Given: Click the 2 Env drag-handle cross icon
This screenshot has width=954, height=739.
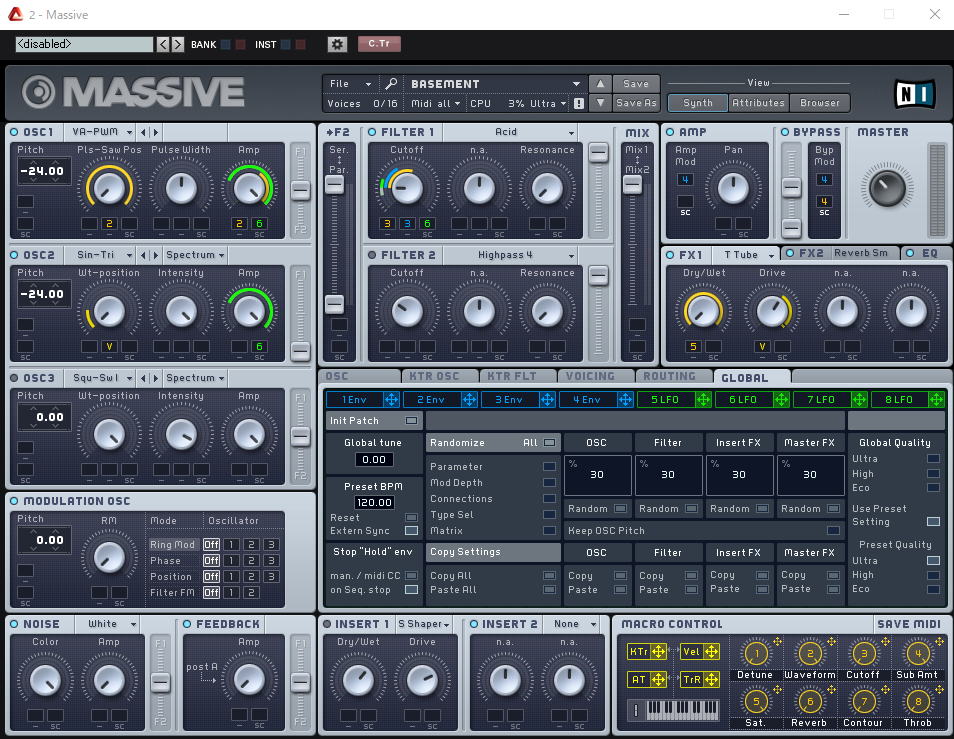Looking at the screenshot, I should pyautogui.click(x=469, y=400).
